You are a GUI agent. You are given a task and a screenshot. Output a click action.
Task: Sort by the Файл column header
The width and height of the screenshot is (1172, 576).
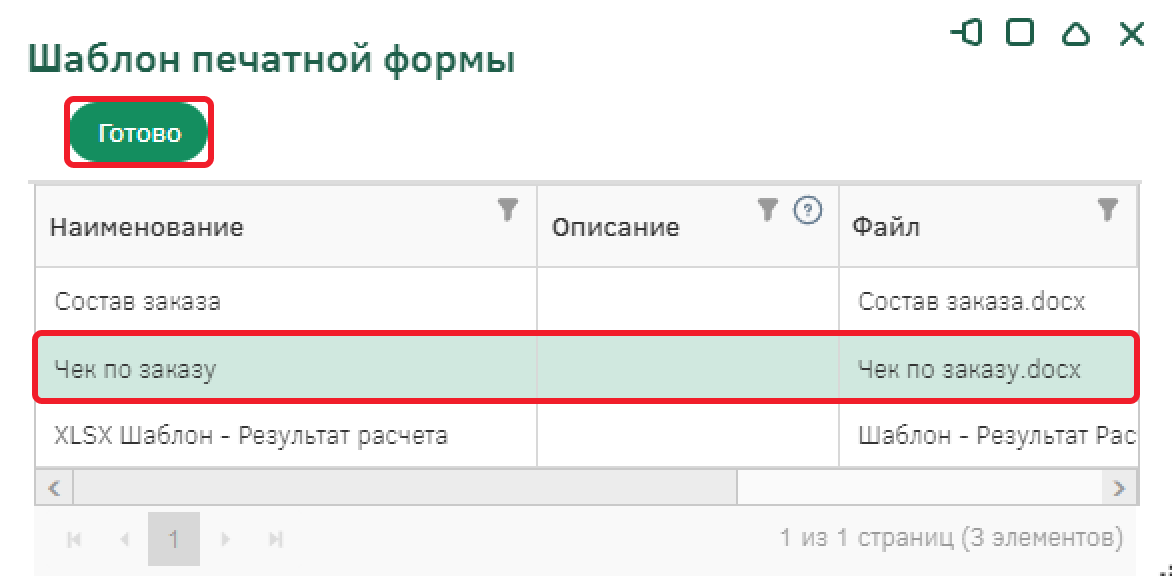(x=887, y=227)
